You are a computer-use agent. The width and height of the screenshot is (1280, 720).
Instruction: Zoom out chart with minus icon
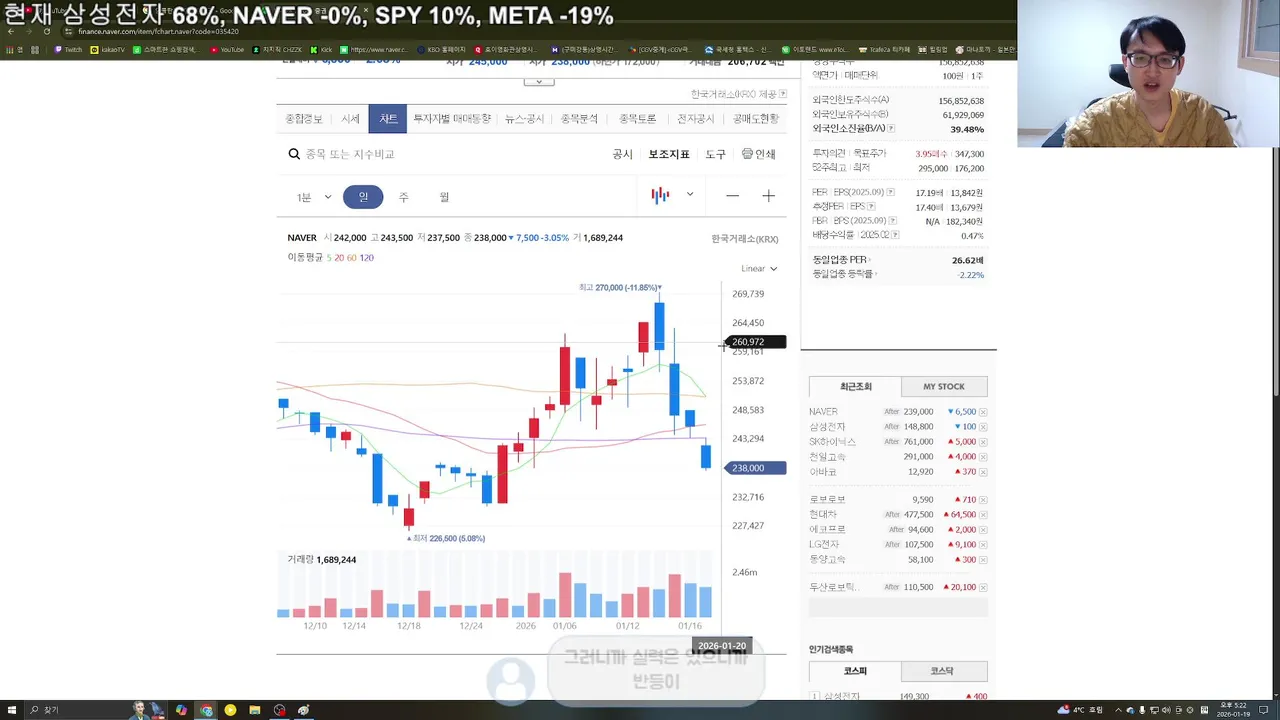coord(733,196)
